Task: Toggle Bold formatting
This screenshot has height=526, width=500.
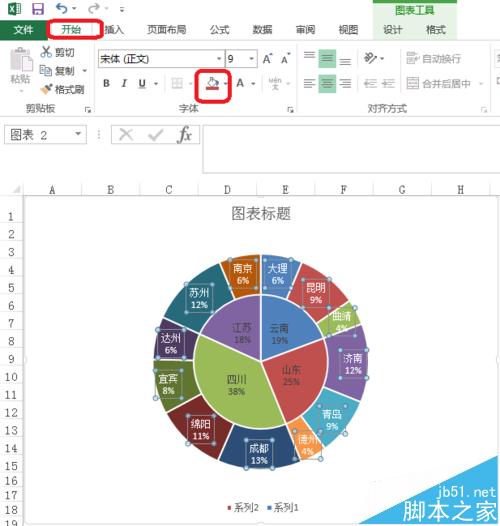Action: click(x=106, y=83)
